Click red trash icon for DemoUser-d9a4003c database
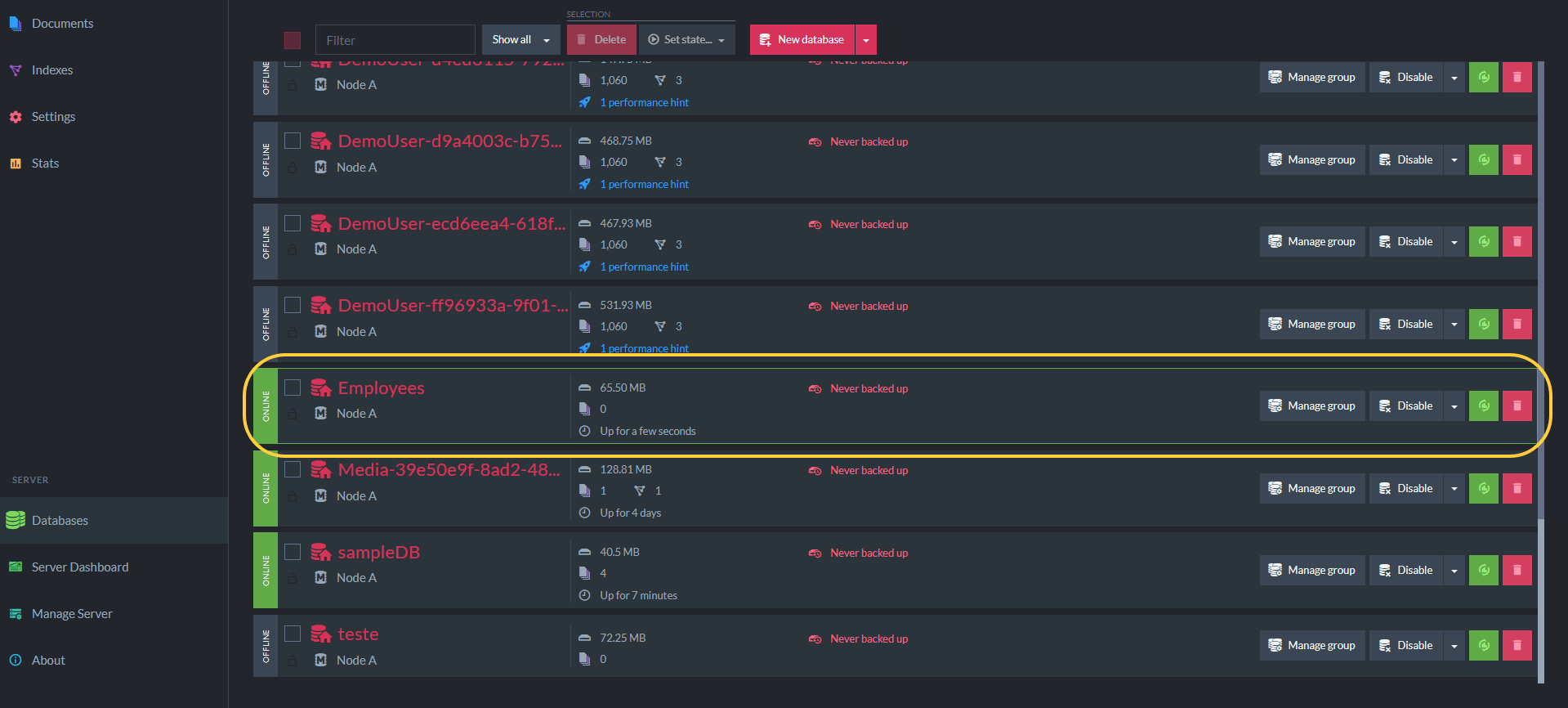The height and width of the screenshot is (708, 1568). coord(1517,160)
